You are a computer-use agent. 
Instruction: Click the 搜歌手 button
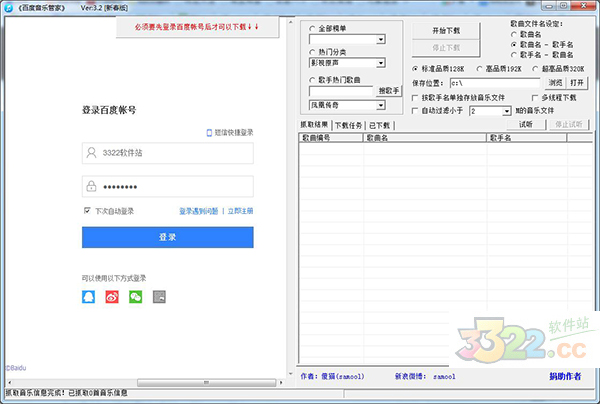pos(388,91)
